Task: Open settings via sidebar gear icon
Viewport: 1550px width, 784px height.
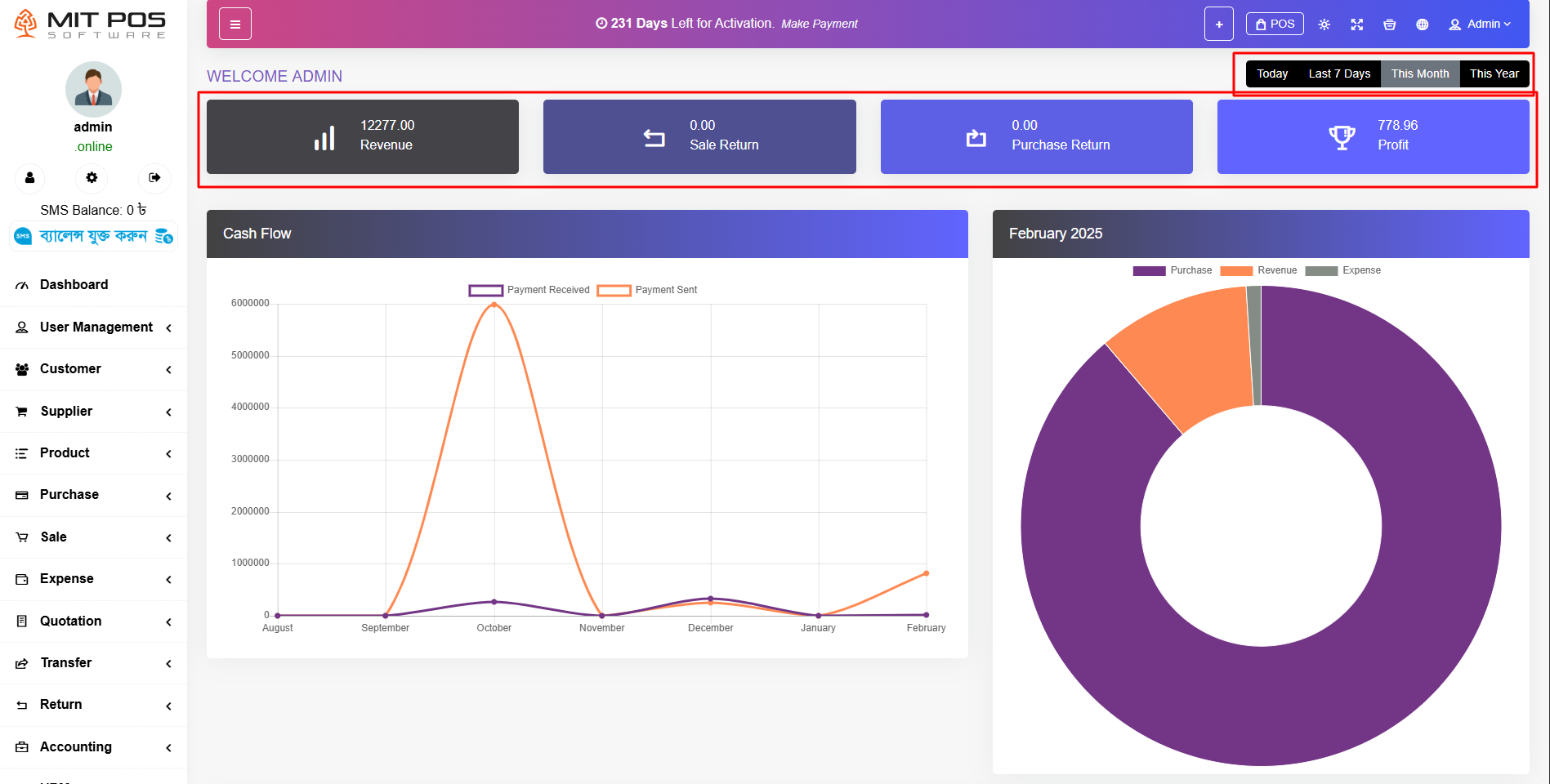Action: tap(92, 178)
